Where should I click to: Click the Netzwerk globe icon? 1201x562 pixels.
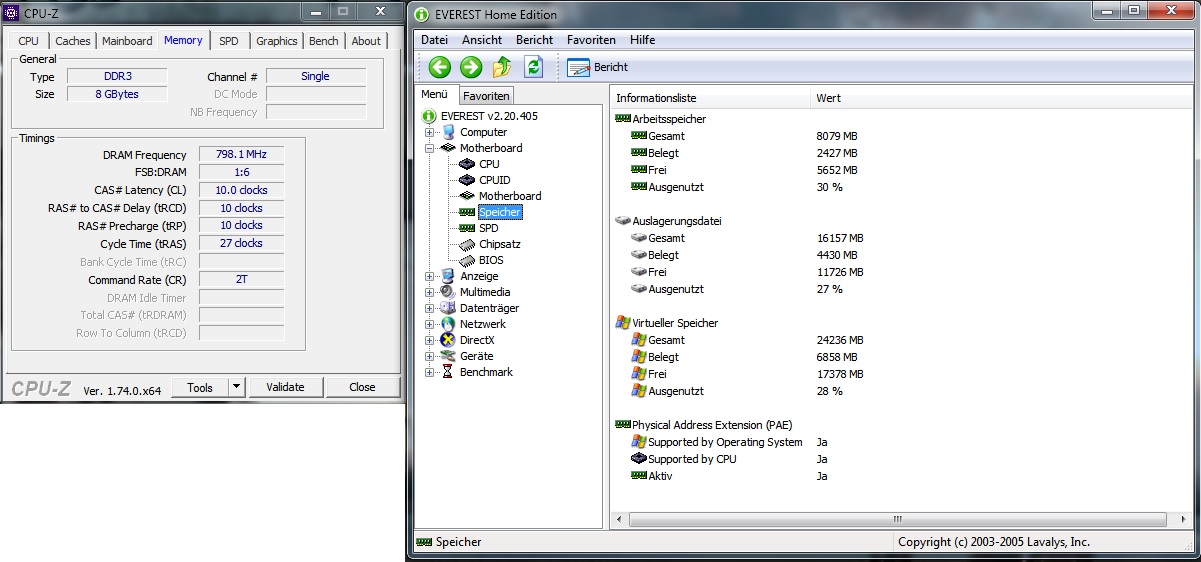click(x=448, y=324)
